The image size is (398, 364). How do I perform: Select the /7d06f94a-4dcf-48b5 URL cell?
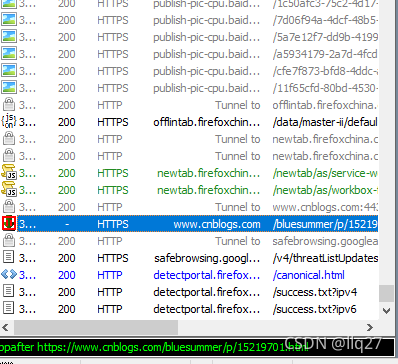click(x=325, y=20)
